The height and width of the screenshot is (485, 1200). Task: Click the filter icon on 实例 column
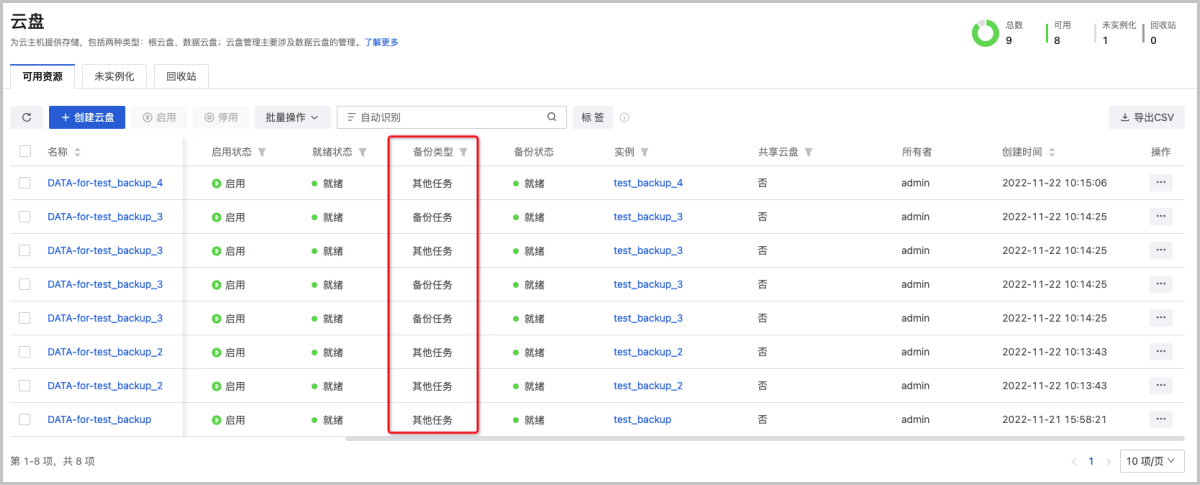645,153
